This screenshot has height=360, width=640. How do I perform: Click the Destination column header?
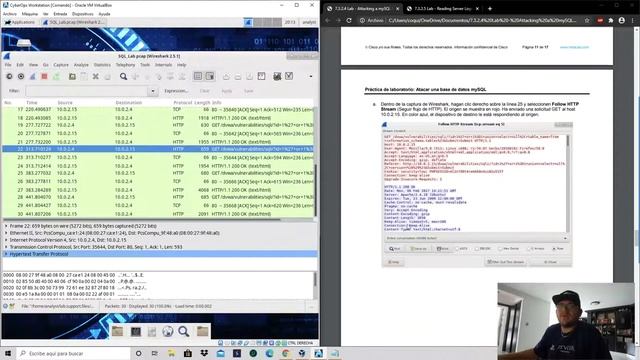[129, 102]
